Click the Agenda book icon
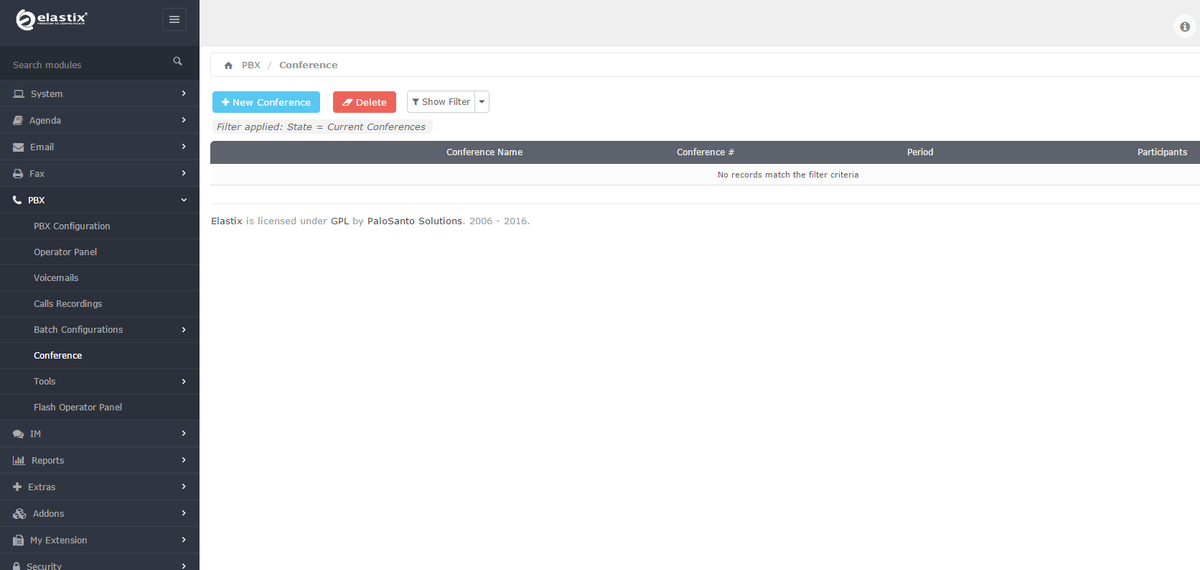Screen dimensions: 1200x570 click(x=18, y=120)
